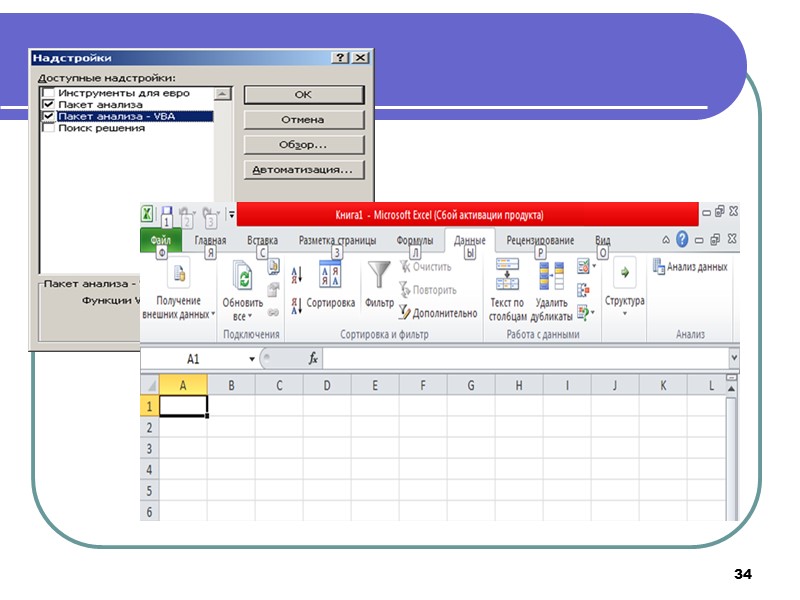This screenshot has width=800, height=600.
Task: Uncheck the Пакет анализа checkbox
Action: tap(48, 105)
